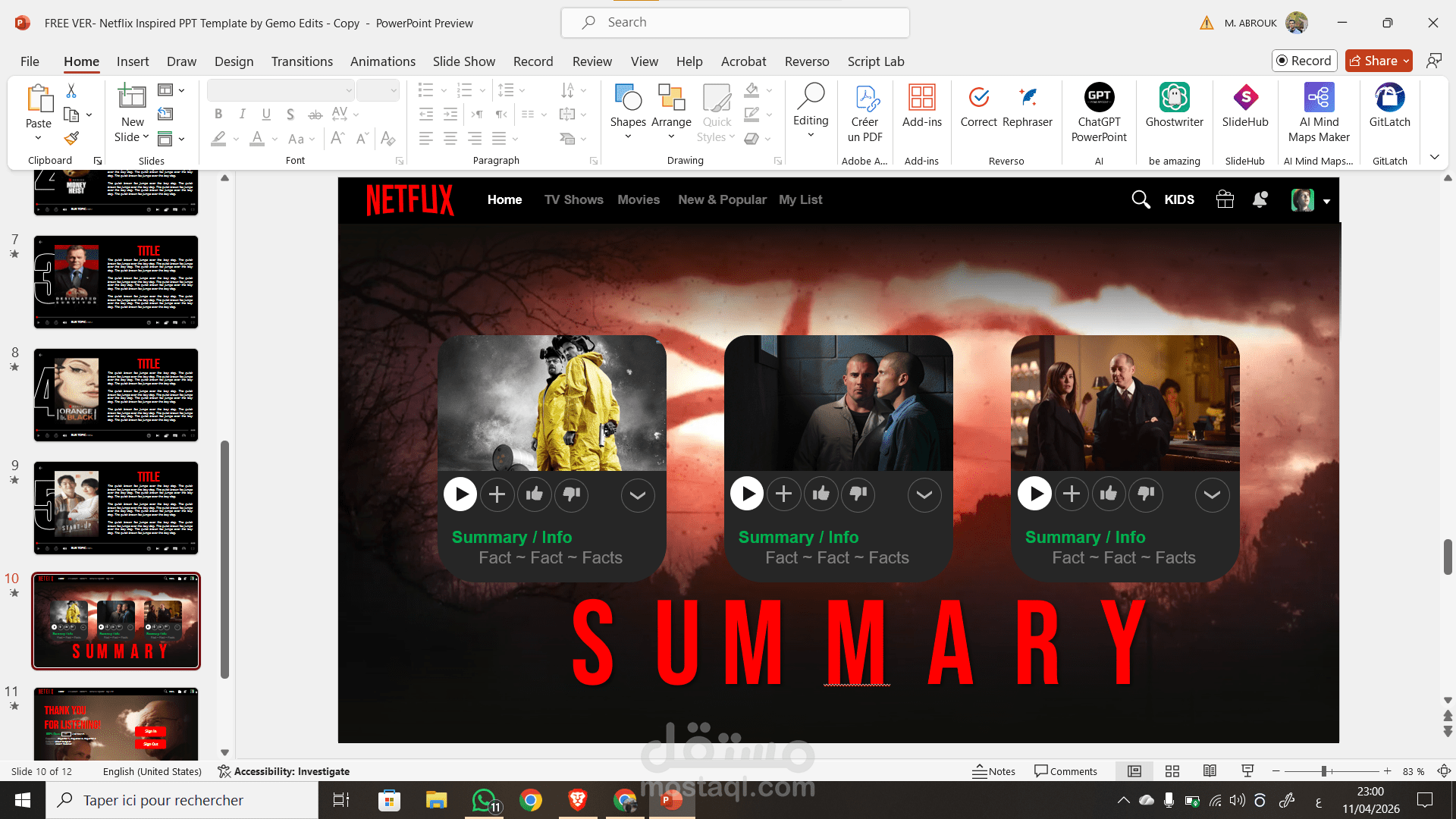Open the font name dropdown
Screen dimensions: 1456x819
click(349, 91)
